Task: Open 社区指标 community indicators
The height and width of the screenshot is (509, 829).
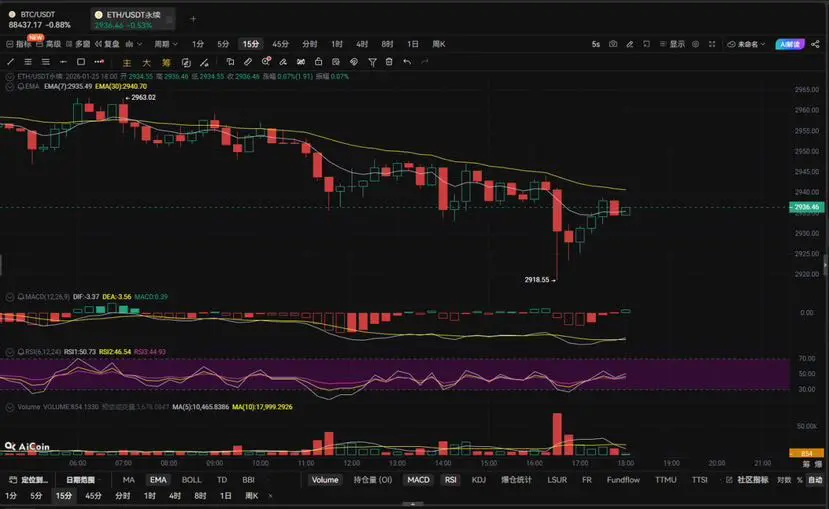Action: [x=747, y=480]
